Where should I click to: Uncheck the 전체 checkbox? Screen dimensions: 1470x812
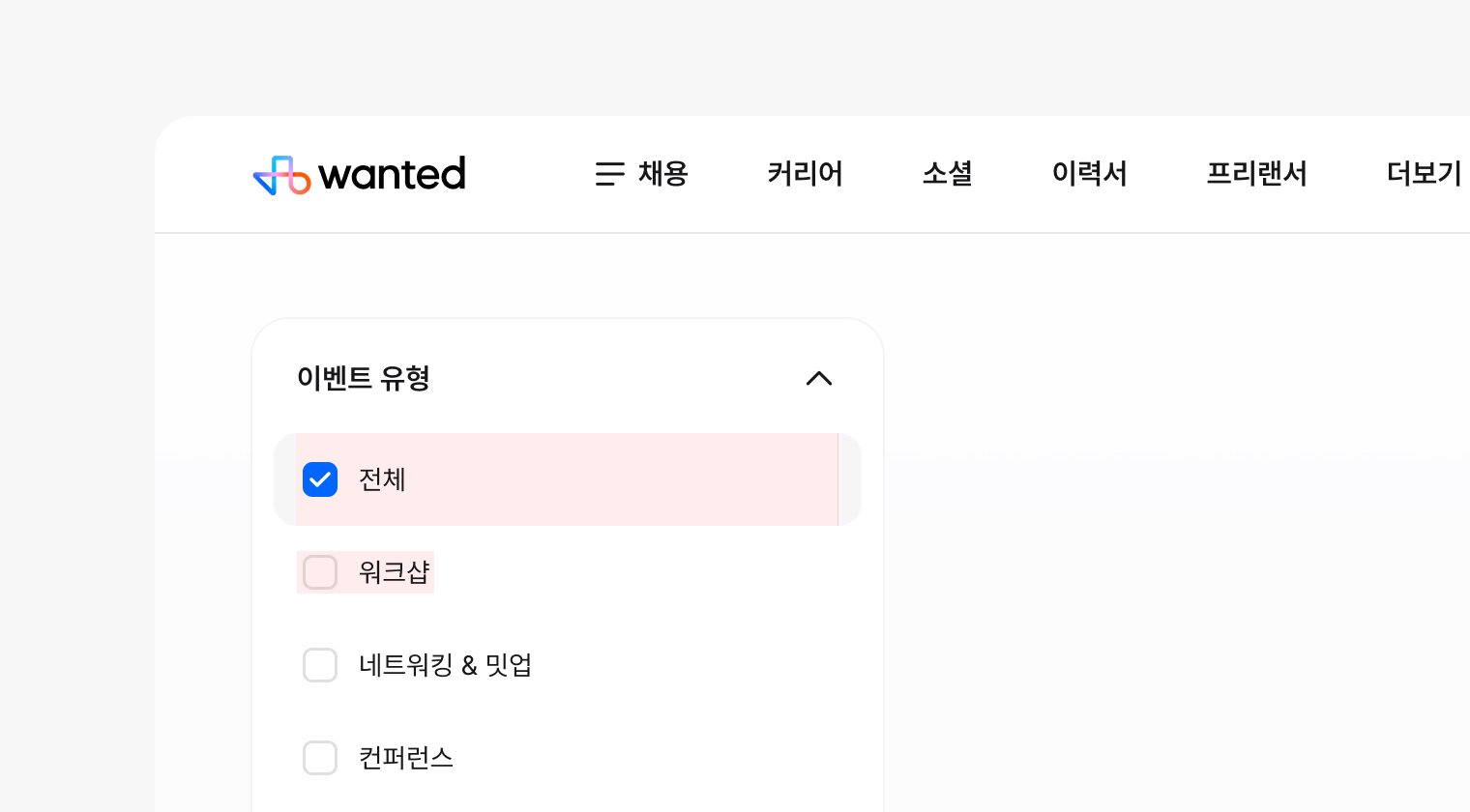[x=320, y=479]
